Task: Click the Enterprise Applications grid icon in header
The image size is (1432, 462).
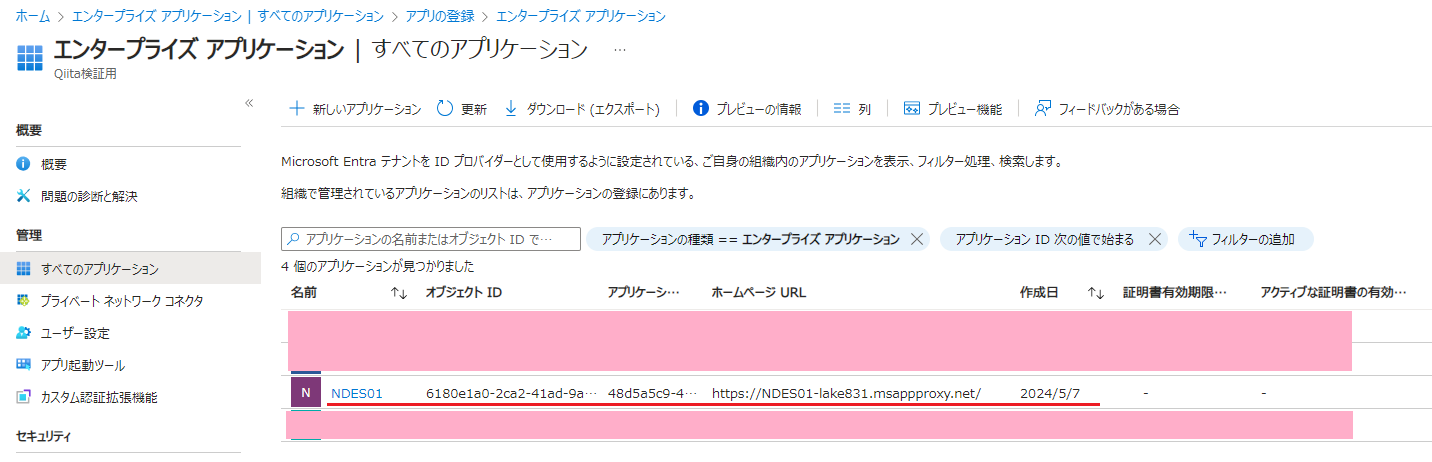Action: [30, 58]
